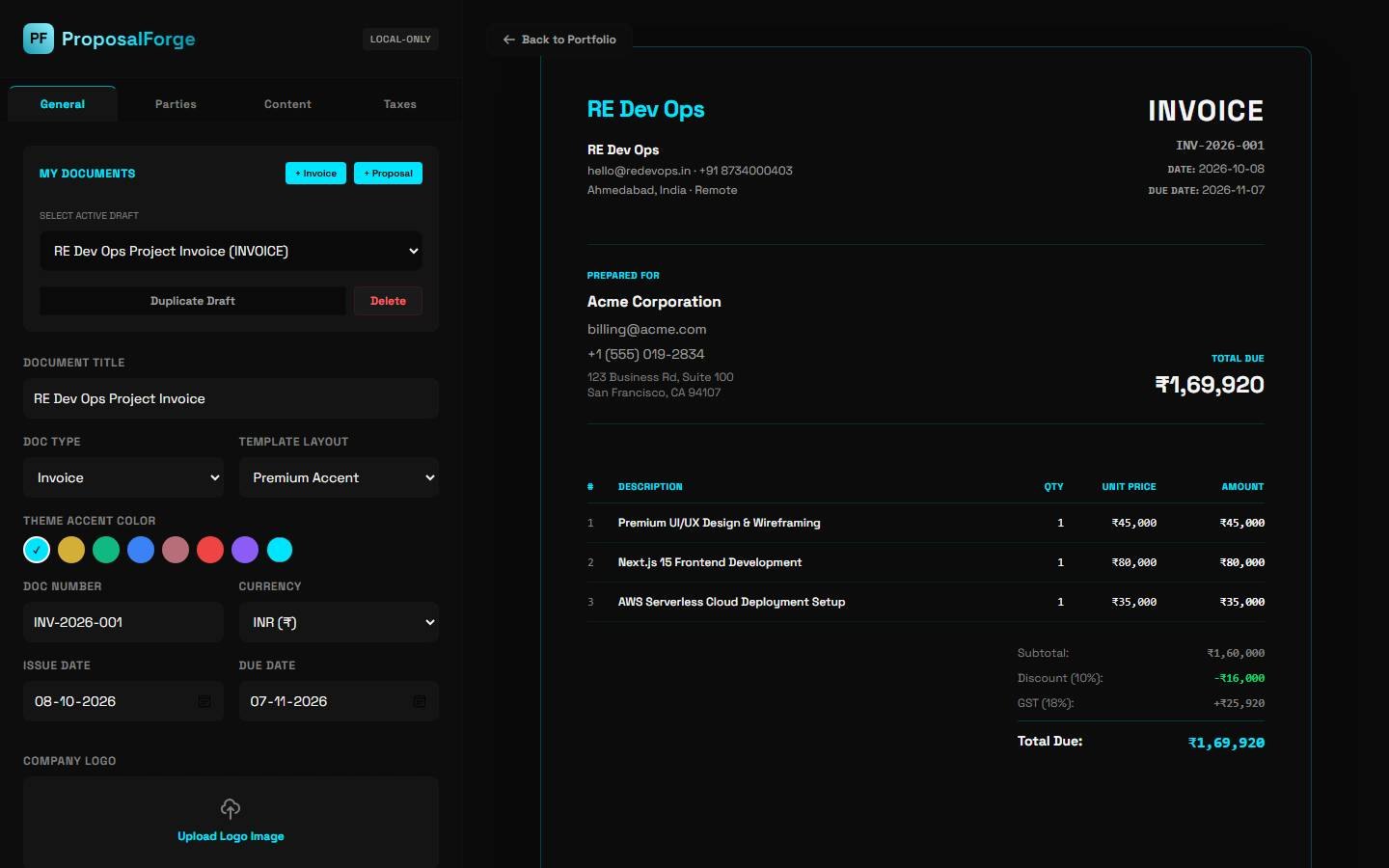Click the Acme Corporation client name
Image resolution: width=1389 pixels, height=868 pixels.
tap(654, 302)
